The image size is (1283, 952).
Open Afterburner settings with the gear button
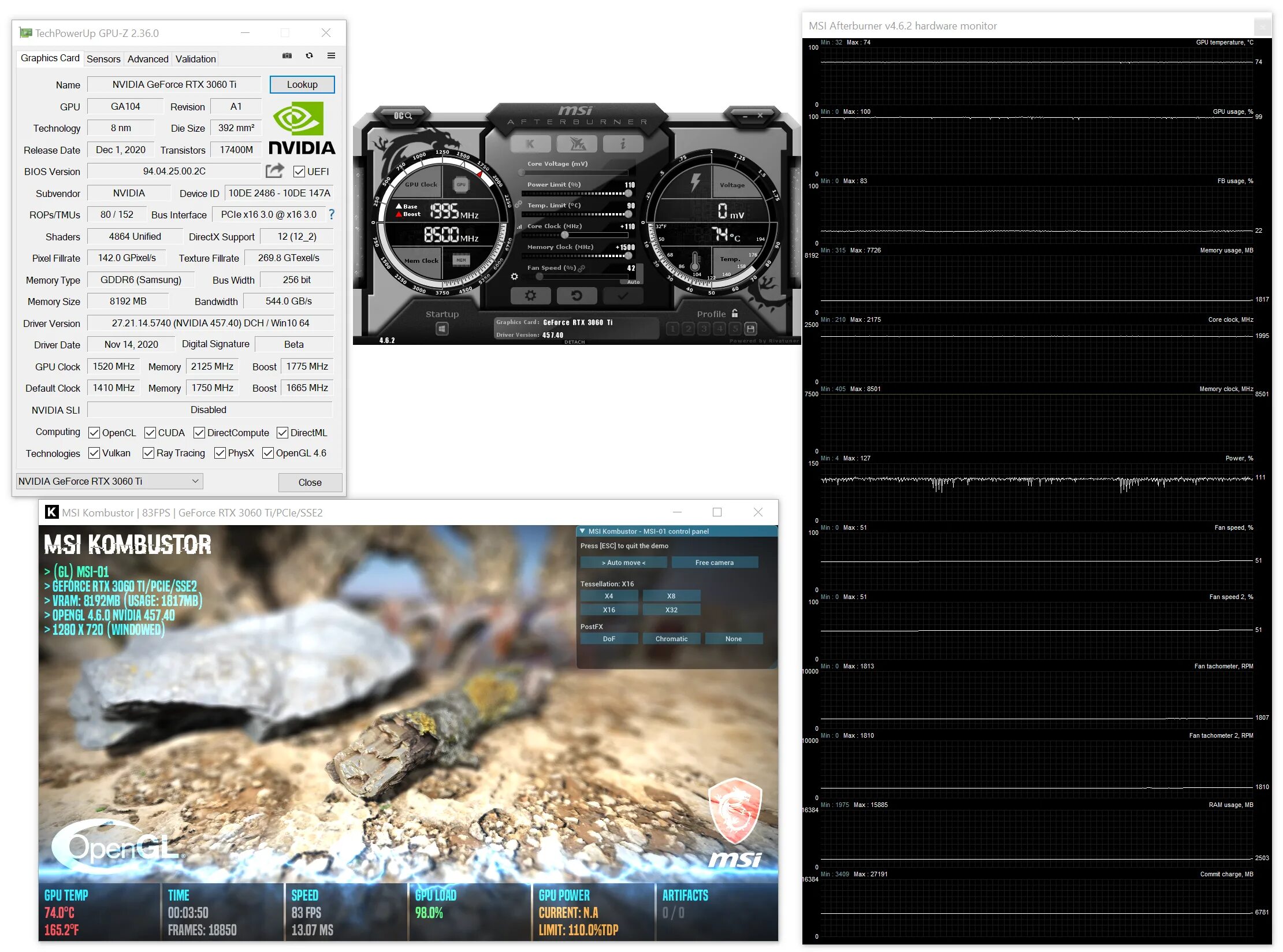530,296
